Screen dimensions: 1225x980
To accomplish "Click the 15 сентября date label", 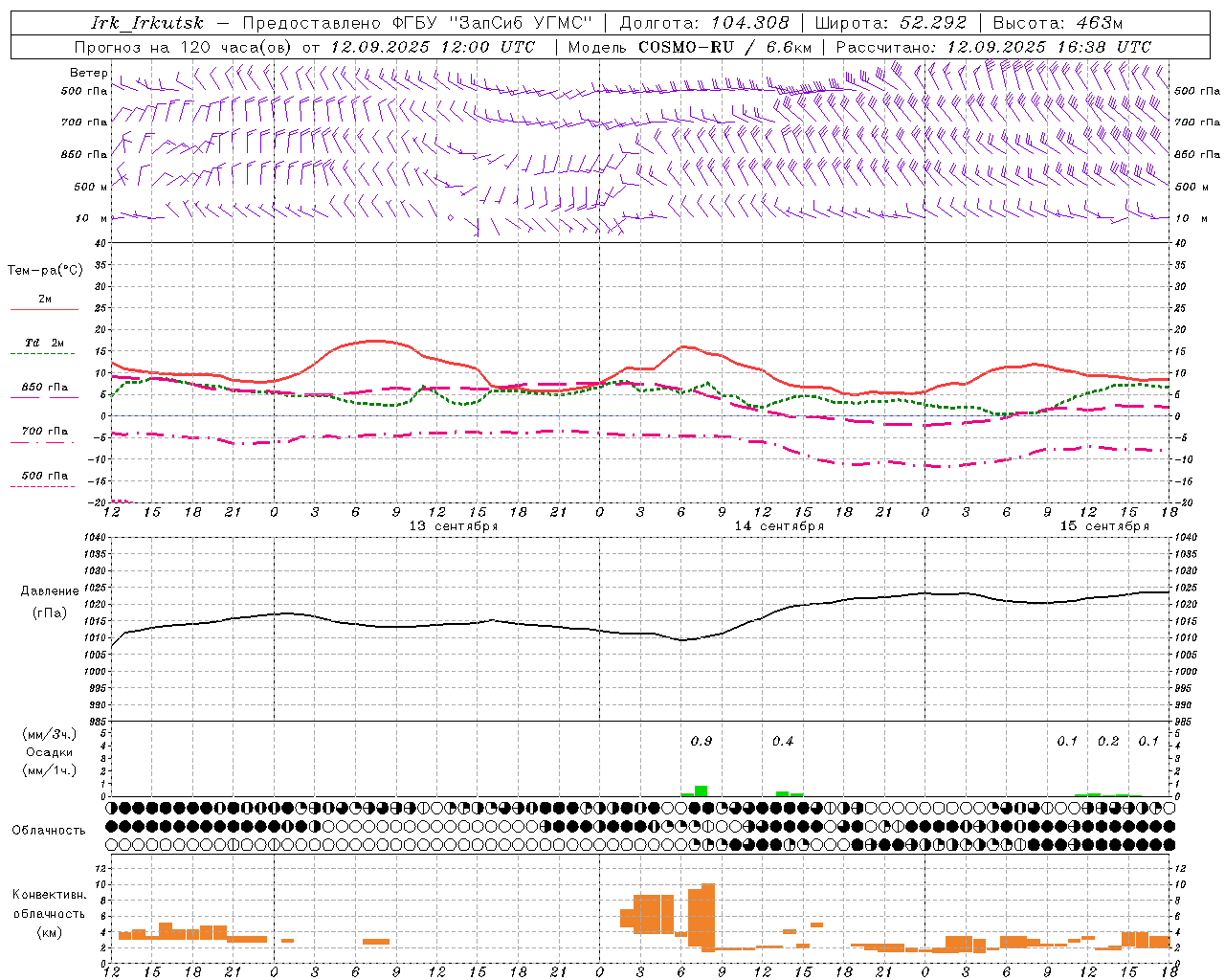I will [x=1104, y=526].
